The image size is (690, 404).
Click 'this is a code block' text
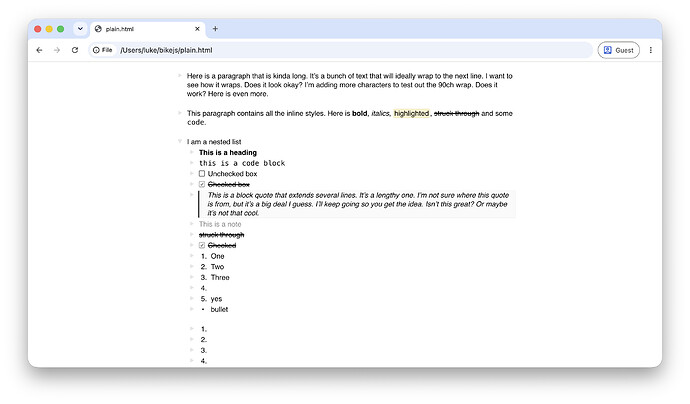(x=242, y=163)
